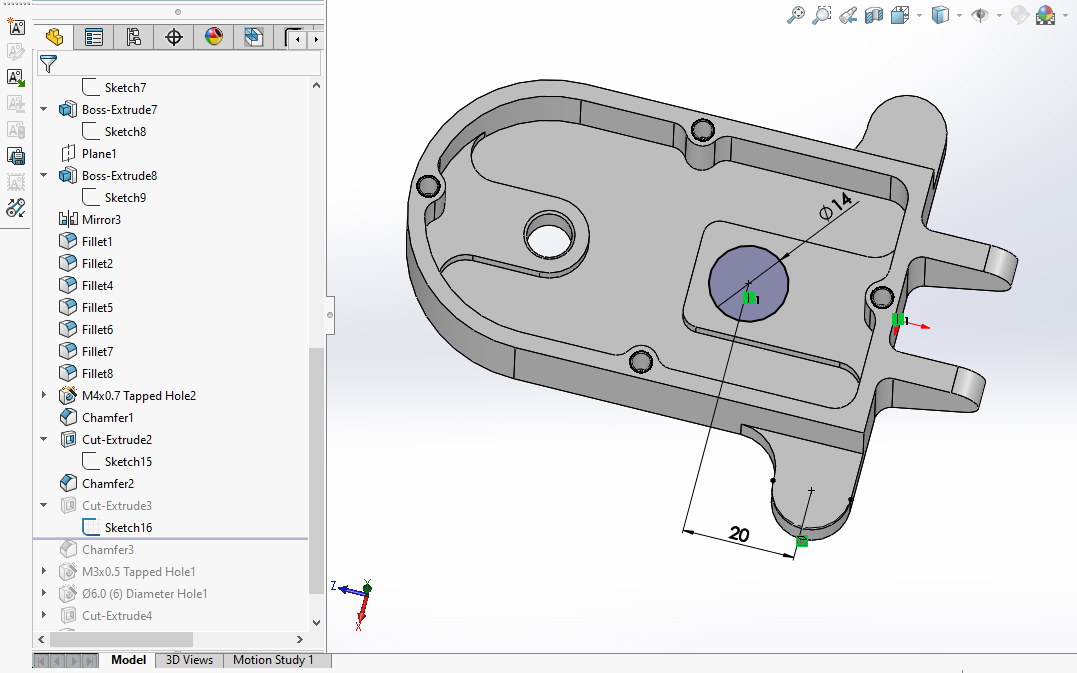1077x673 pixels.
Task: Open the Display Style dropdown arrow
Action: pos(959,15)
